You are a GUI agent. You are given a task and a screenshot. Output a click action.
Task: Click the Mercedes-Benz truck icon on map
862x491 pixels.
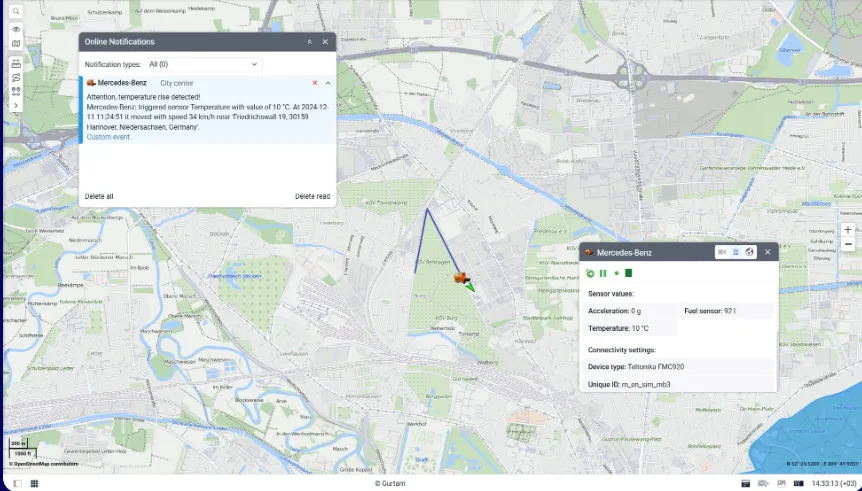(x=462, y=278)
